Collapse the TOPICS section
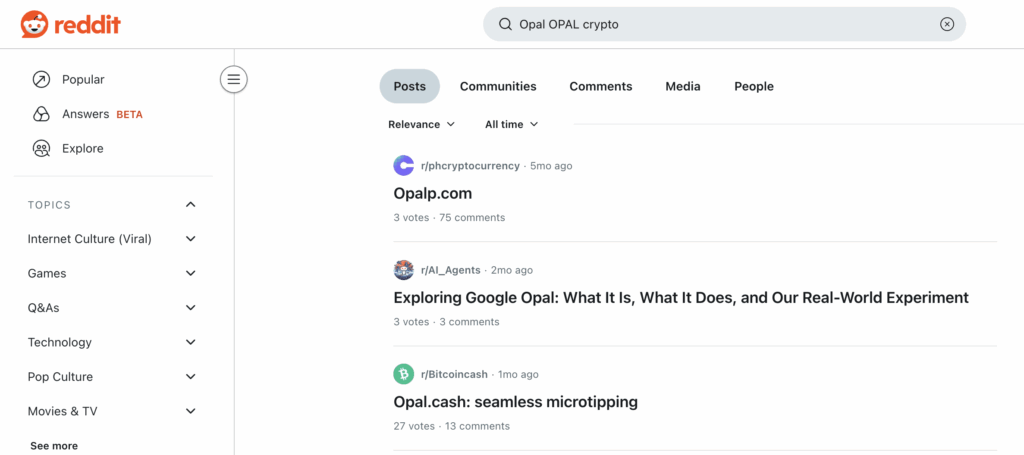 [191, 205]
